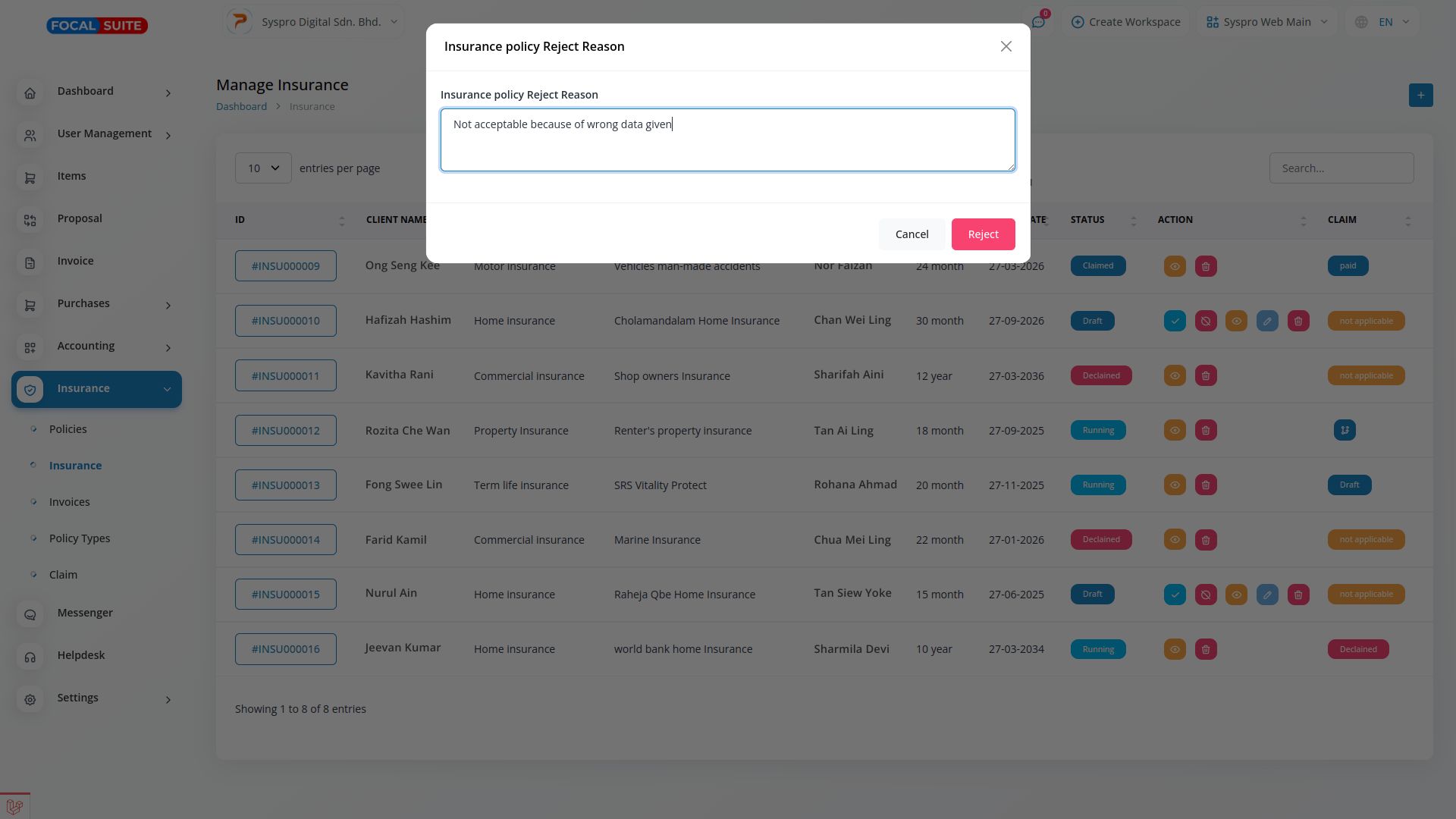Open the entries per page dropdown

tap(263, 168)
